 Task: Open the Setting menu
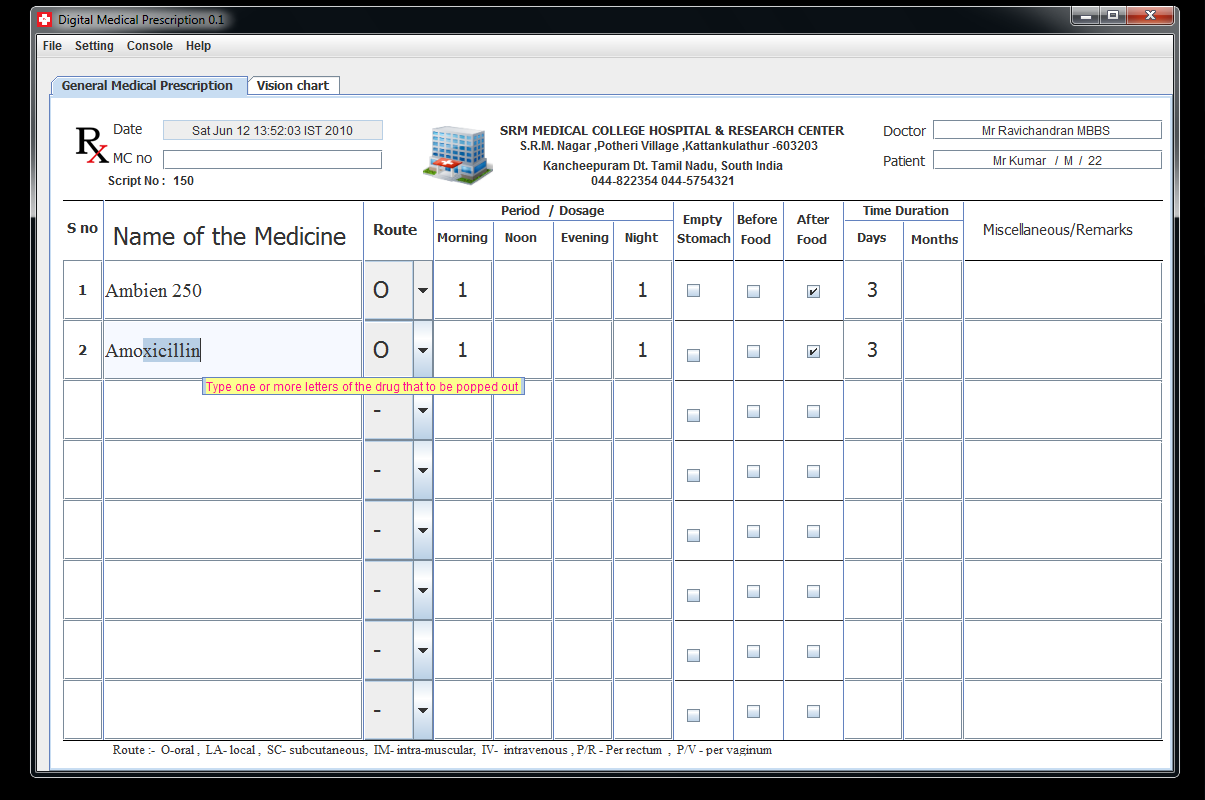click(94, 45)
